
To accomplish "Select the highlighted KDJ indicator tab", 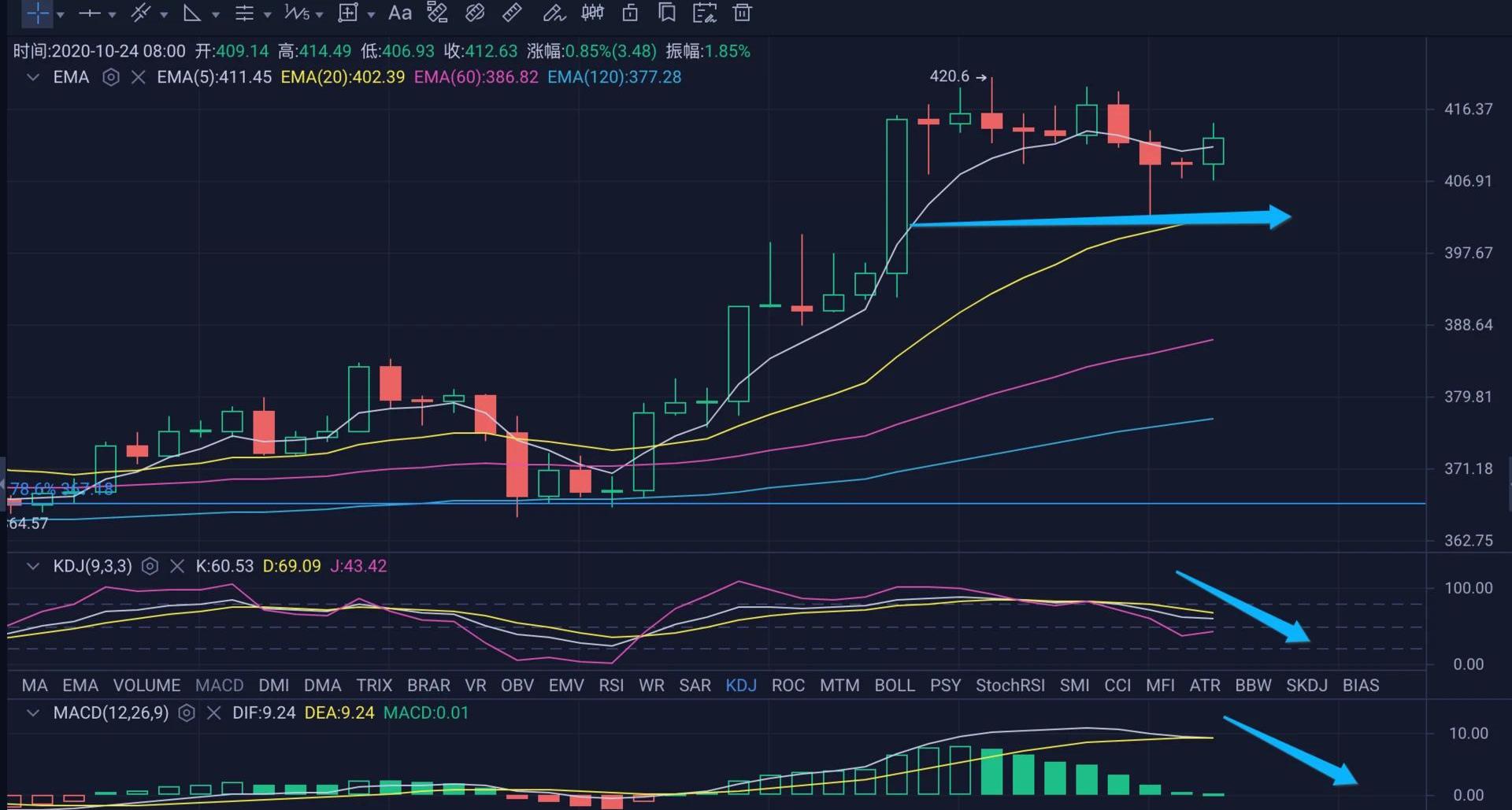I will point(741,686).
